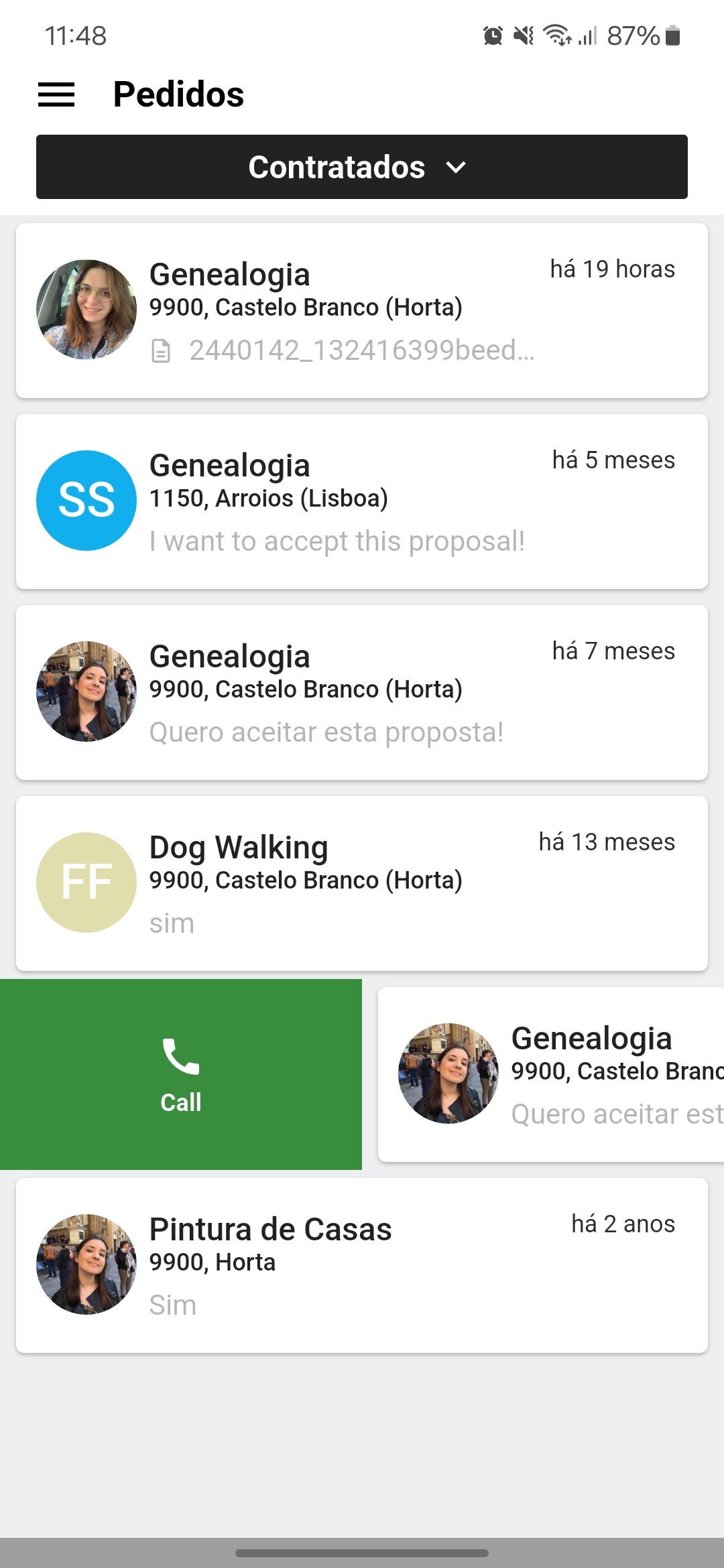Screen dimensions: 724x1568
Task: Tap the Call label on green action
Action: 181,1102
